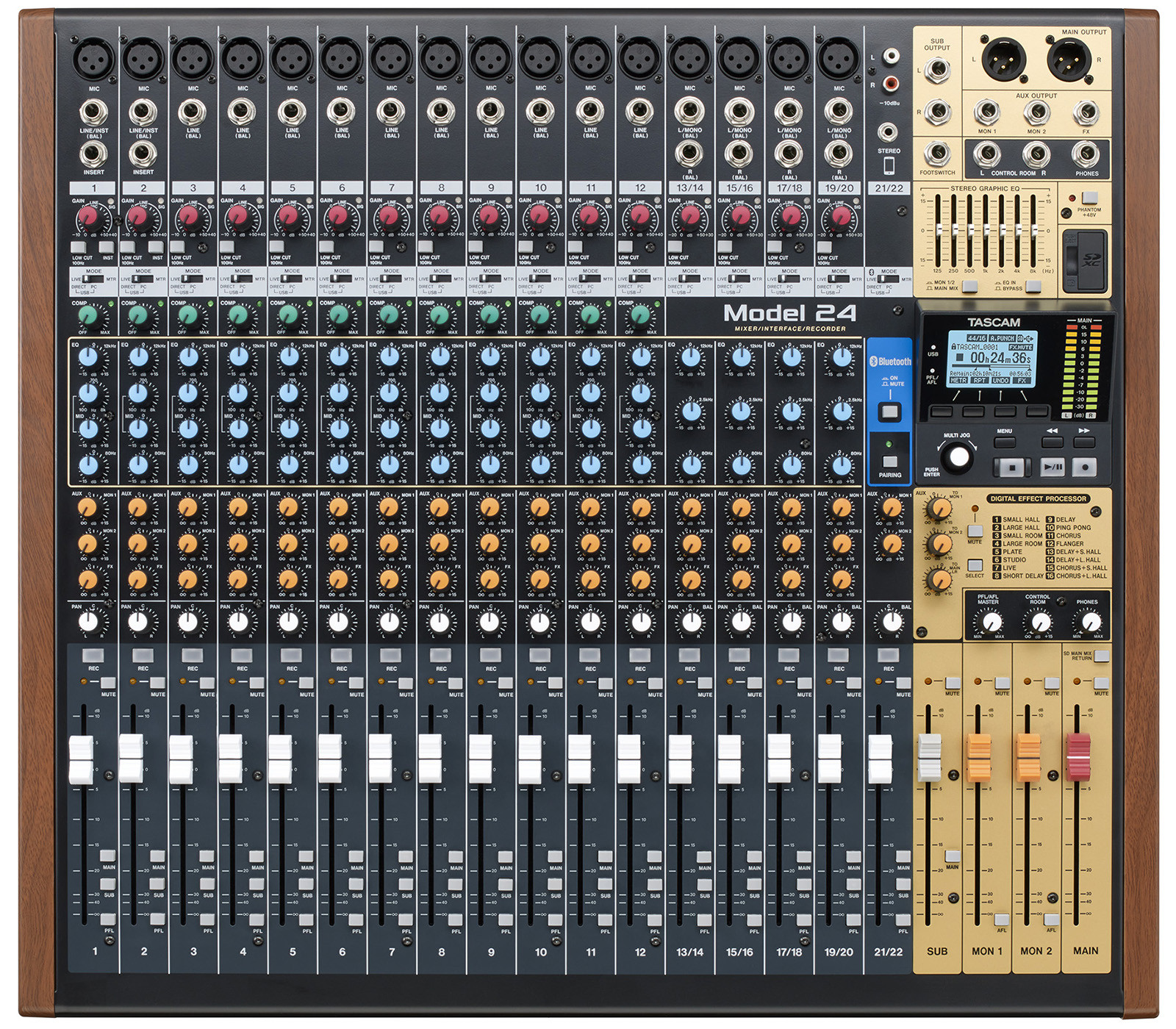Mute channel 3 with its MUTE button
This screenshot has width=1176, height=1029.
[208, 682]
